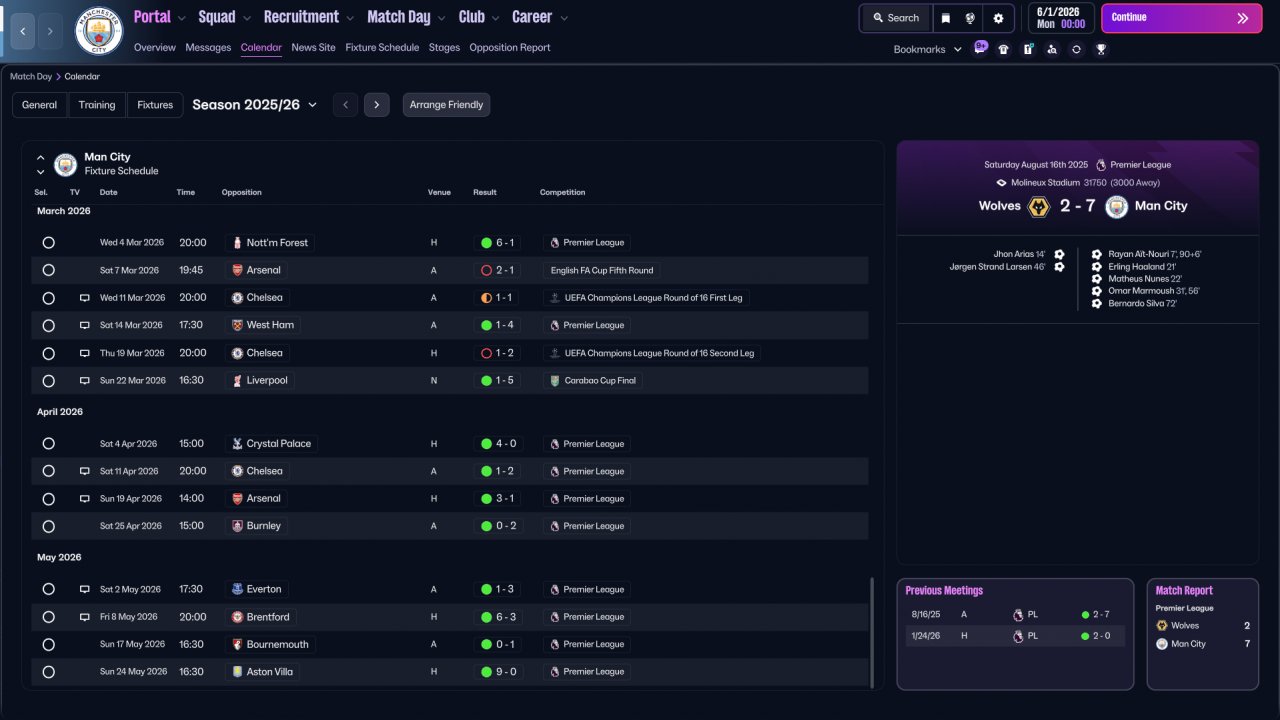Click the Man City badge in Fixture Schedule header
This screenshot has height=720, width=1280.
pos(65,164)
